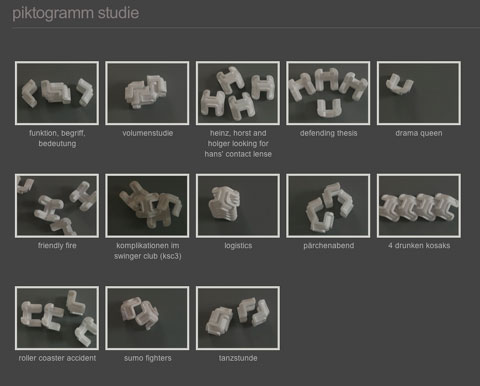Image resolution: width=480 pixels, height=386 pixels.
Task: Click the 'piktogramm studie' page heading
Action: pos(76,13)
